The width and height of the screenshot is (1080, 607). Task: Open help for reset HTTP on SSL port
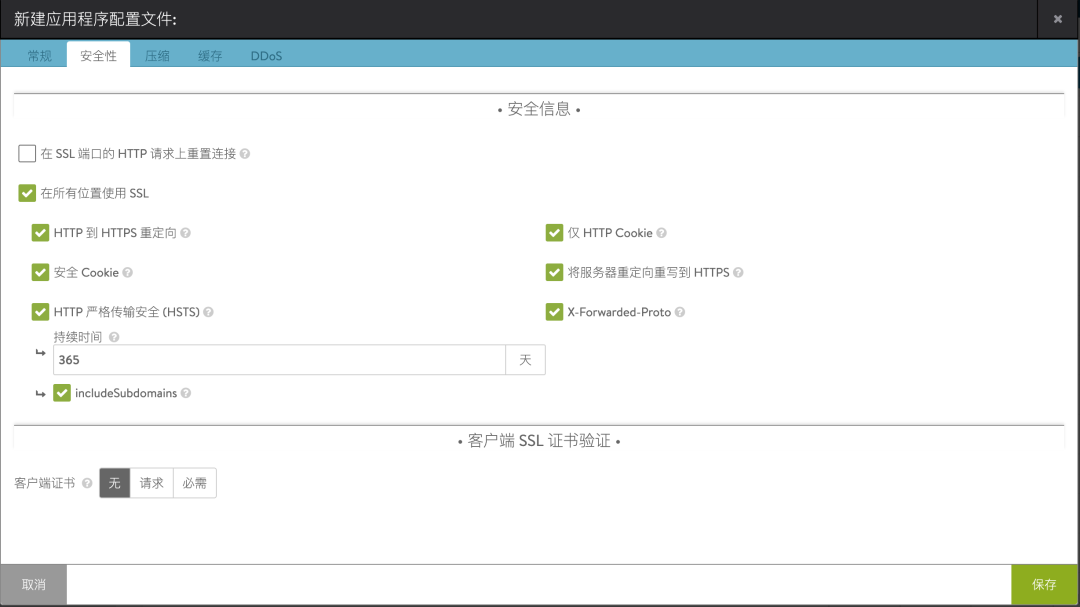point(245,154)
